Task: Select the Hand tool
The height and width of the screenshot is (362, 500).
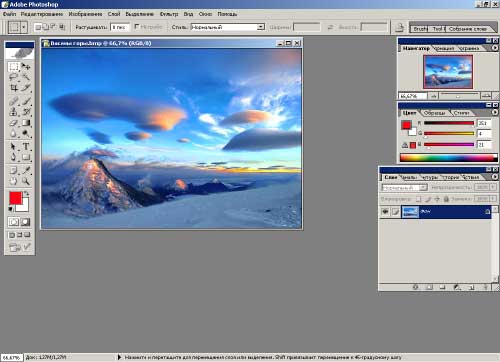Action: 14,181
